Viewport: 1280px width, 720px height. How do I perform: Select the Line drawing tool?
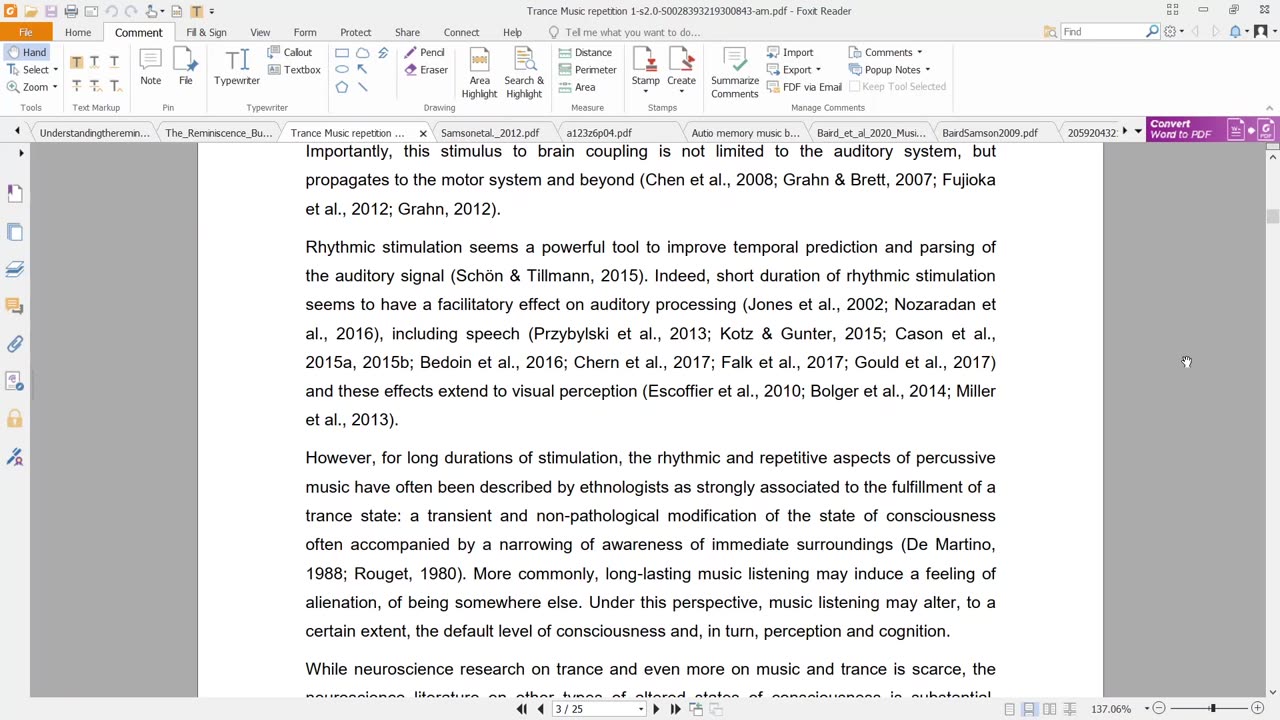(362, 87)
